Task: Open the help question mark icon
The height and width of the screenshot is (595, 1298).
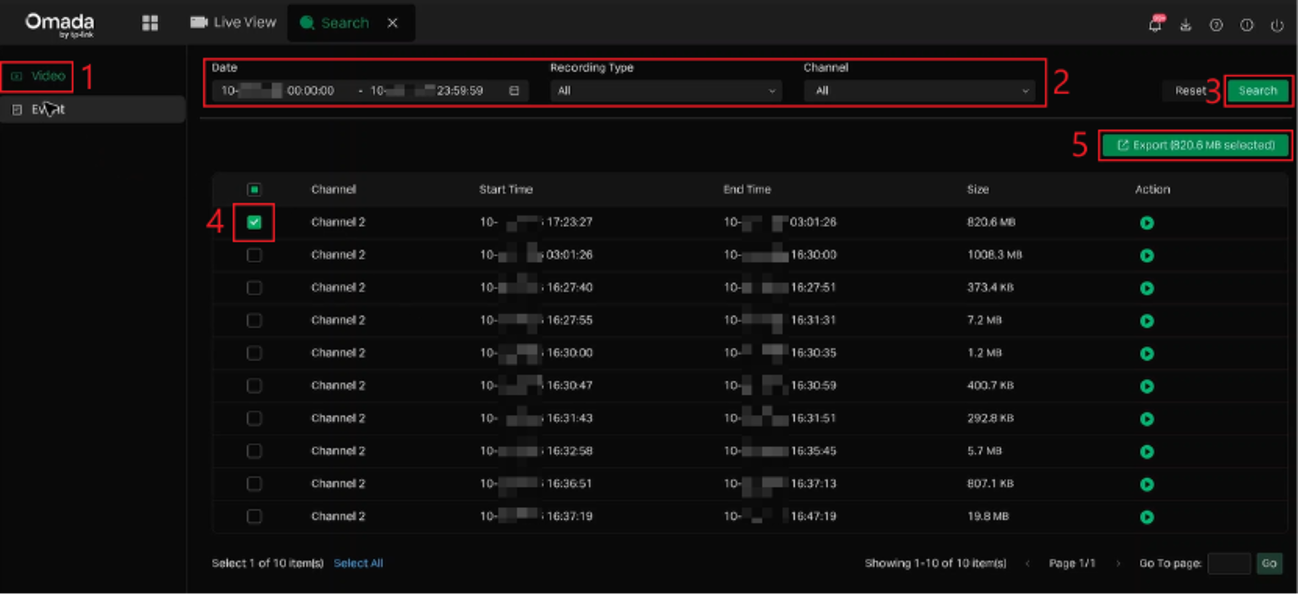Action: click(1216, 25)
